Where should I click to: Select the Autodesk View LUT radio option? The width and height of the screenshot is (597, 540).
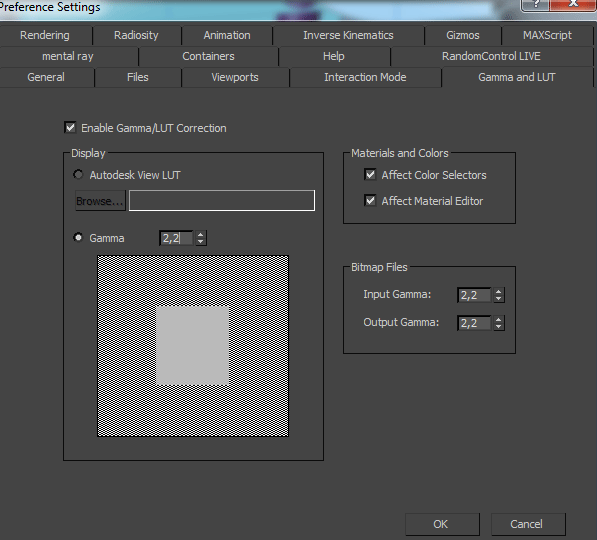tap(78, 174)
